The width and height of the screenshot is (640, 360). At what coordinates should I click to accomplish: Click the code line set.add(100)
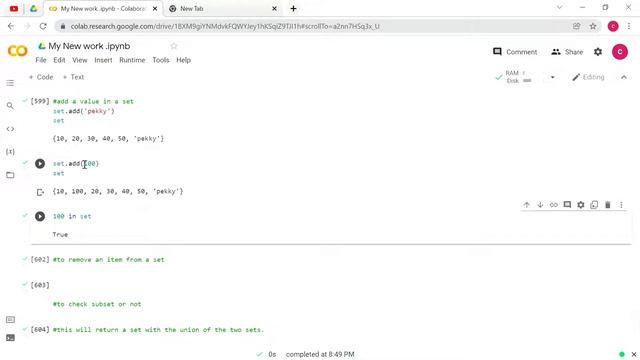point(76,164)
